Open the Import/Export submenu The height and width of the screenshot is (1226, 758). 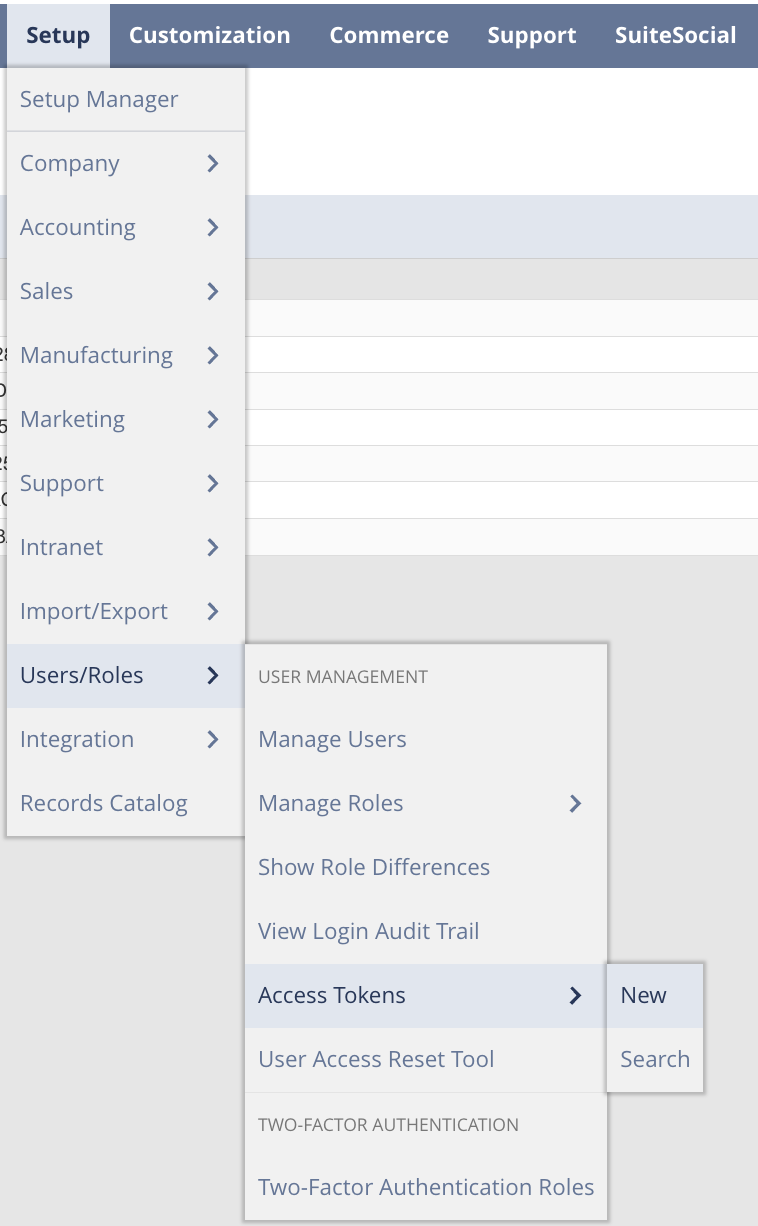coord(94,611)
